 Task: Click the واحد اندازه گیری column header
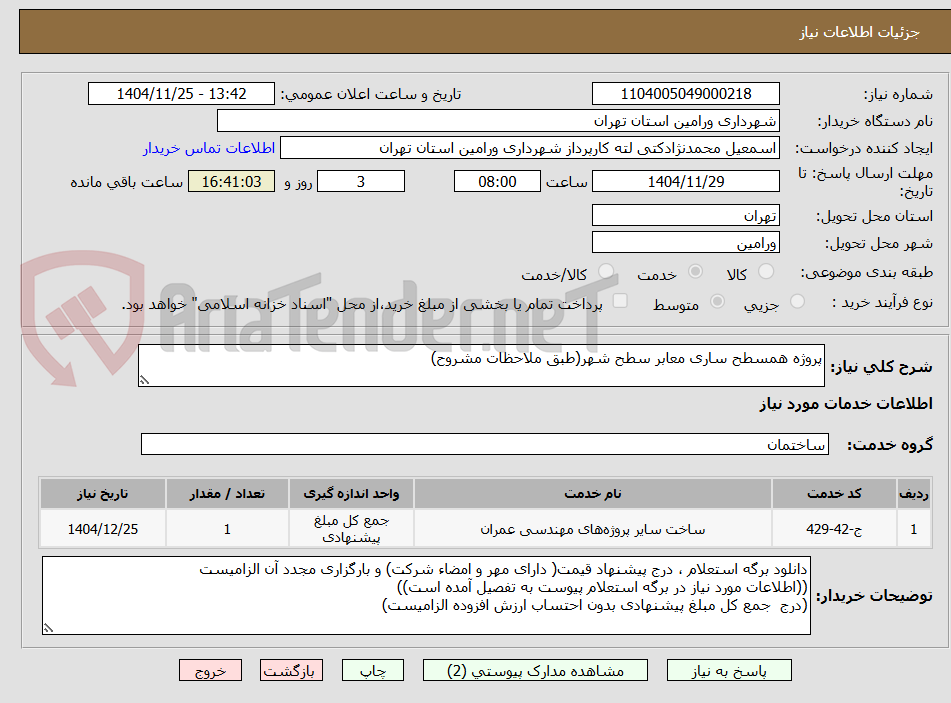tap(351, 494)
